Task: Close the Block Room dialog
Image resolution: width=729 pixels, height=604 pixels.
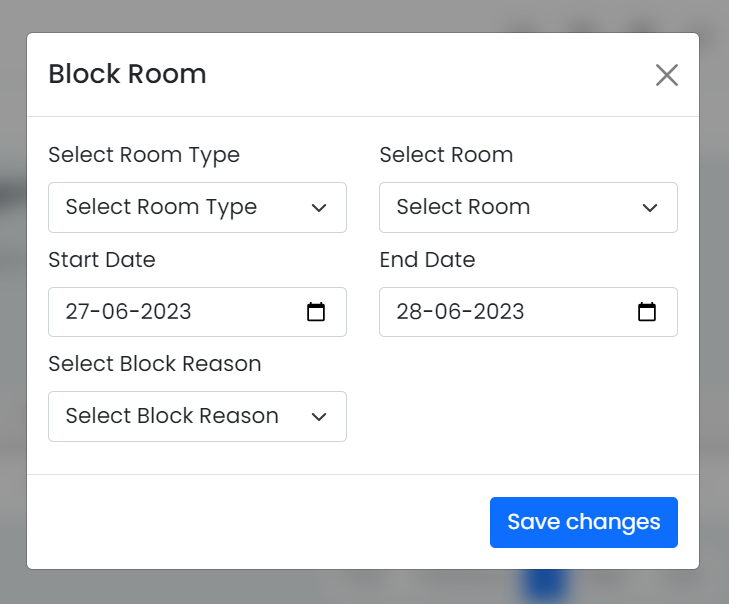Action: pyautogui.click(x=667, y=75)
